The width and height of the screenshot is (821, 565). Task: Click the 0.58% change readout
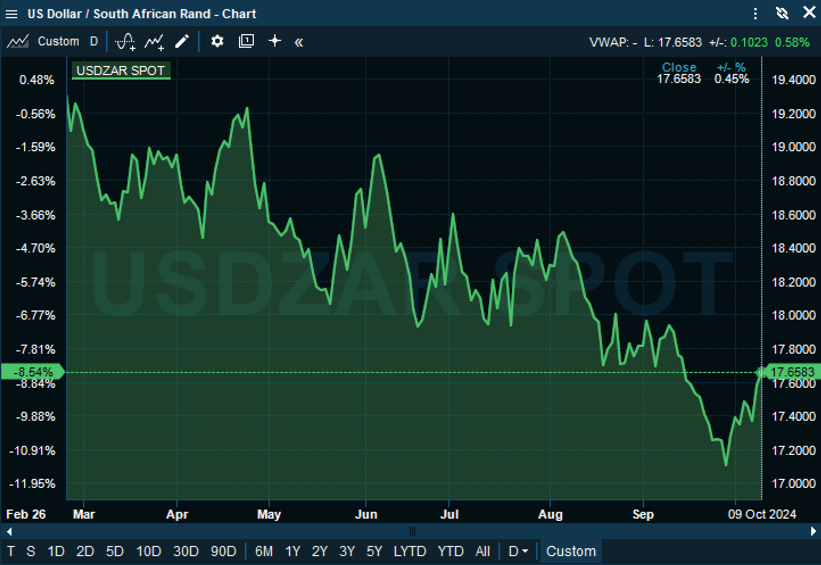pos(792,42)
